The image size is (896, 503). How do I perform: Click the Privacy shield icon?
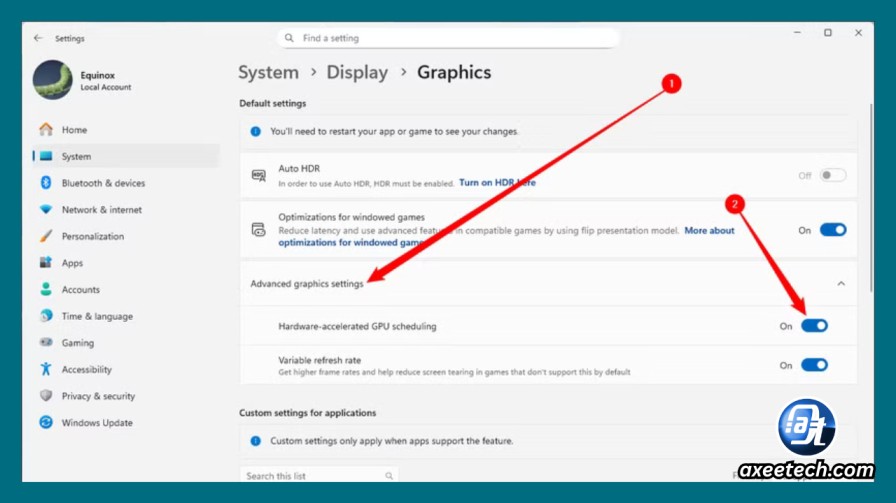tap(46, 396)
